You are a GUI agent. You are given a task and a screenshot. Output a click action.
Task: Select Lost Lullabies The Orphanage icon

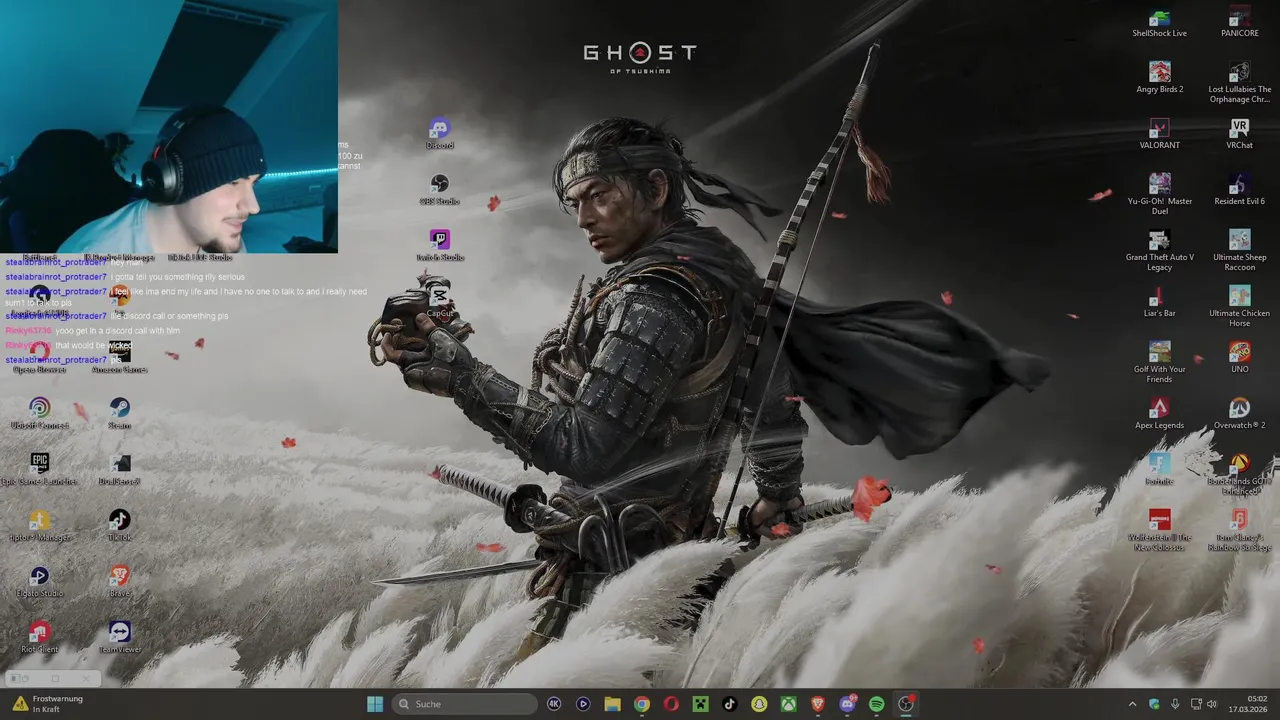coord(1239,82)
